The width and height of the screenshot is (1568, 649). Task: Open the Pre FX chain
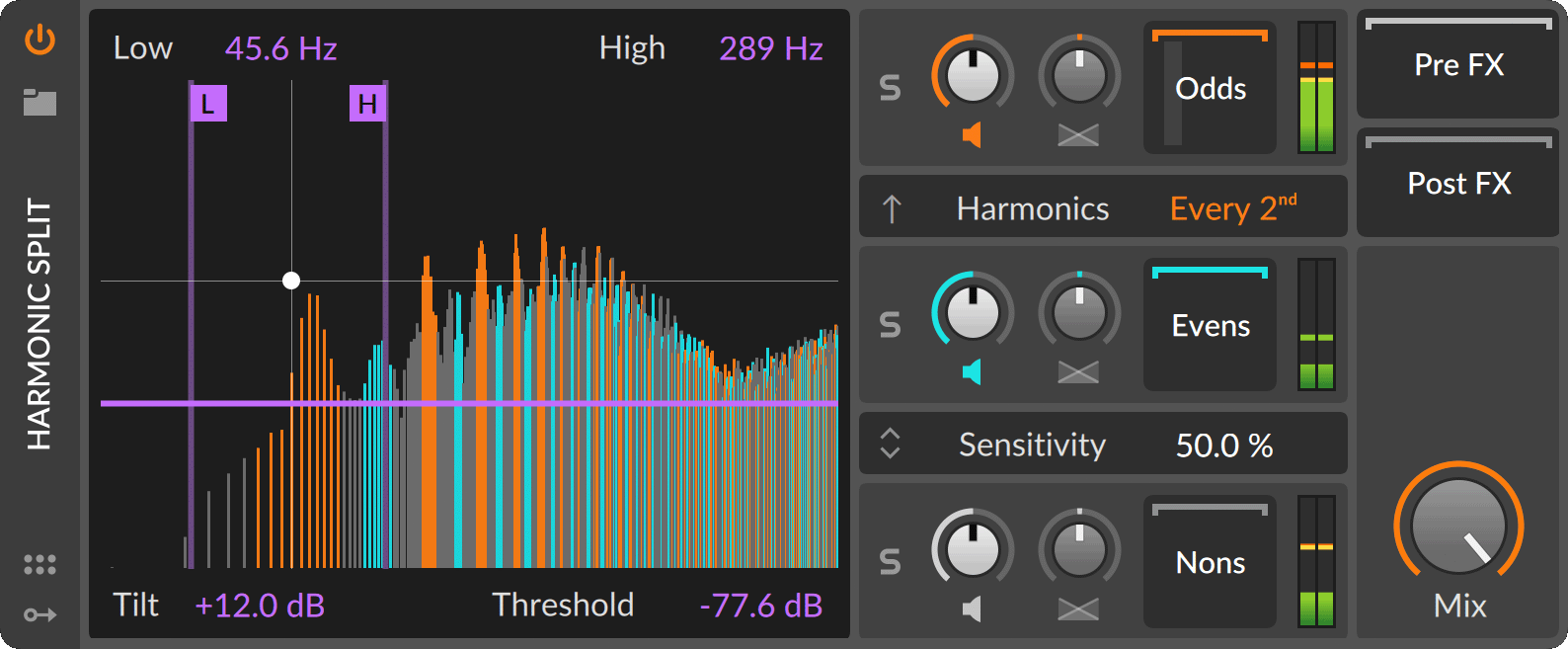point(1458,66)
